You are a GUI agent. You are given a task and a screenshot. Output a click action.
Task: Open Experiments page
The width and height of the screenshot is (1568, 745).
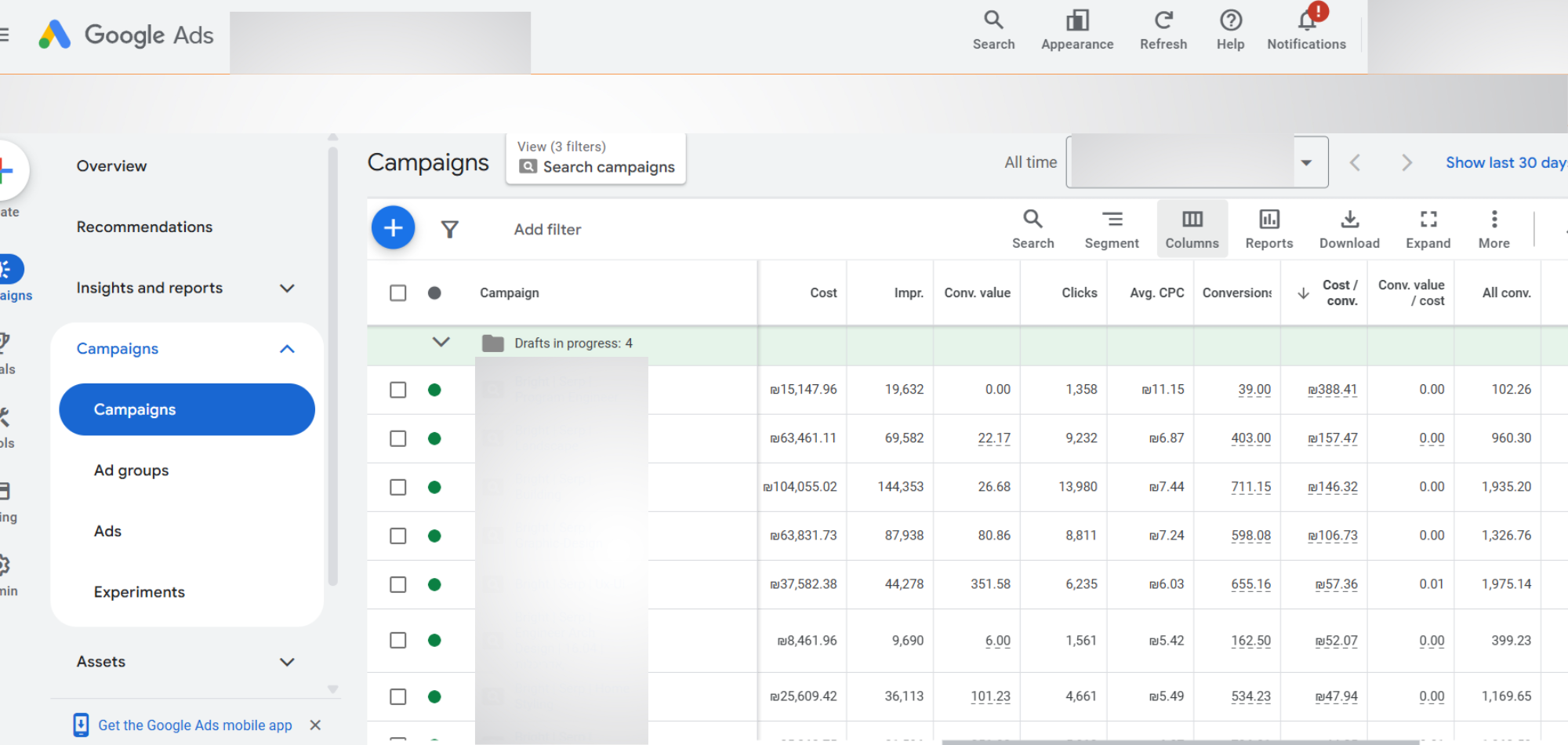(x=140, y=592)
